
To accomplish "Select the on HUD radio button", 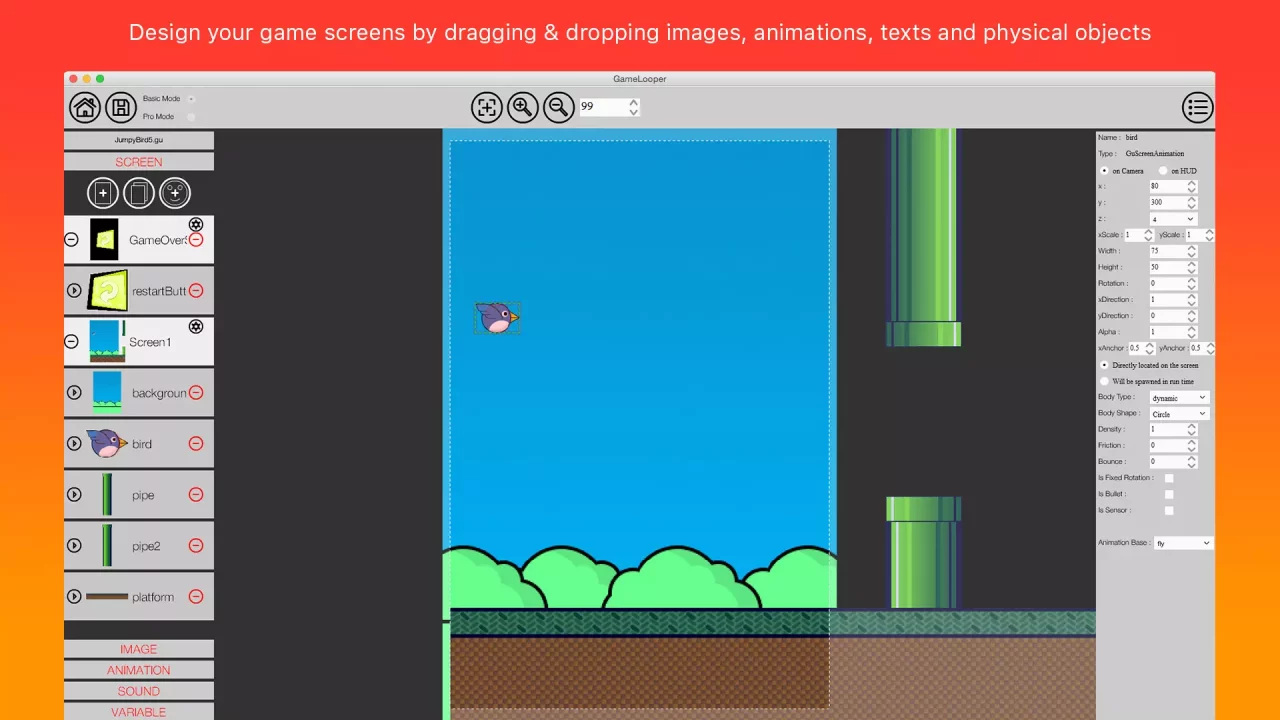I will click(x=1161, y=171).
